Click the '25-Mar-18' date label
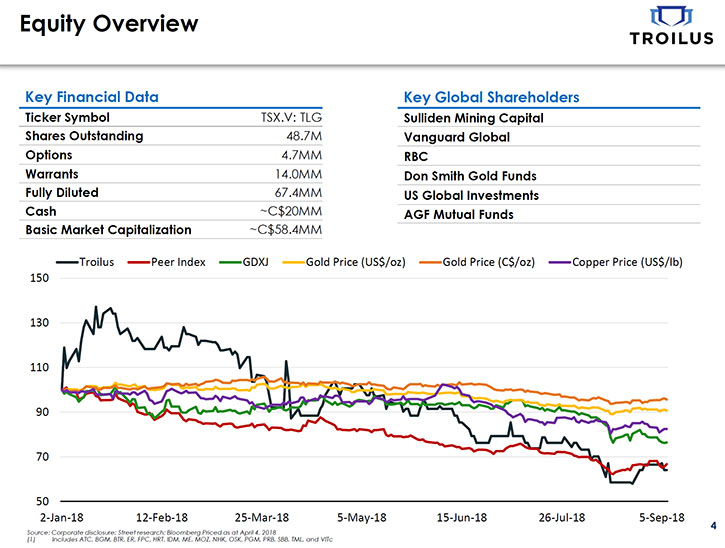Viewport: 725px width, 548px height. click(262, 517)
